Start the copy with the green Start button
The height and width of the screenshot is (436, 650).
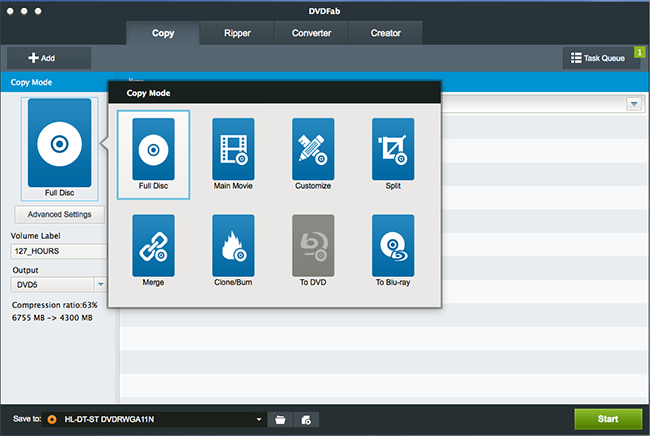tap(608, 419)
